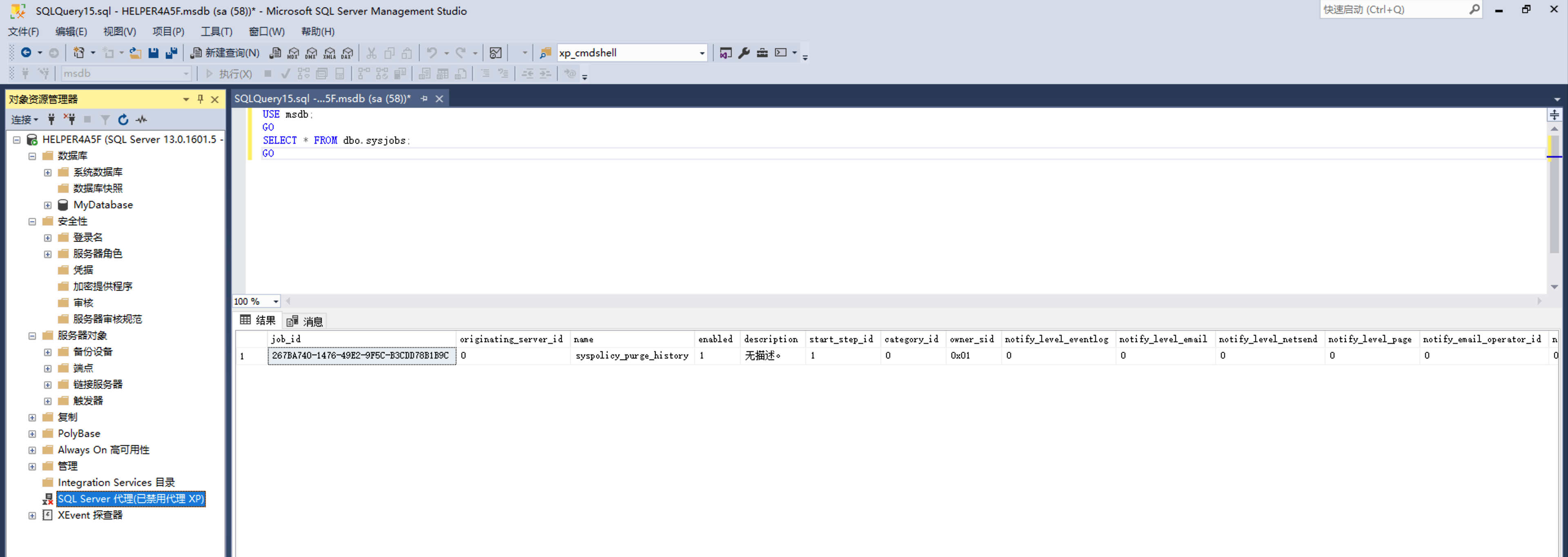Pin the Object Explorer panel
The width and height of the screenshot is (1568, 557).
(x=200, y=98)
